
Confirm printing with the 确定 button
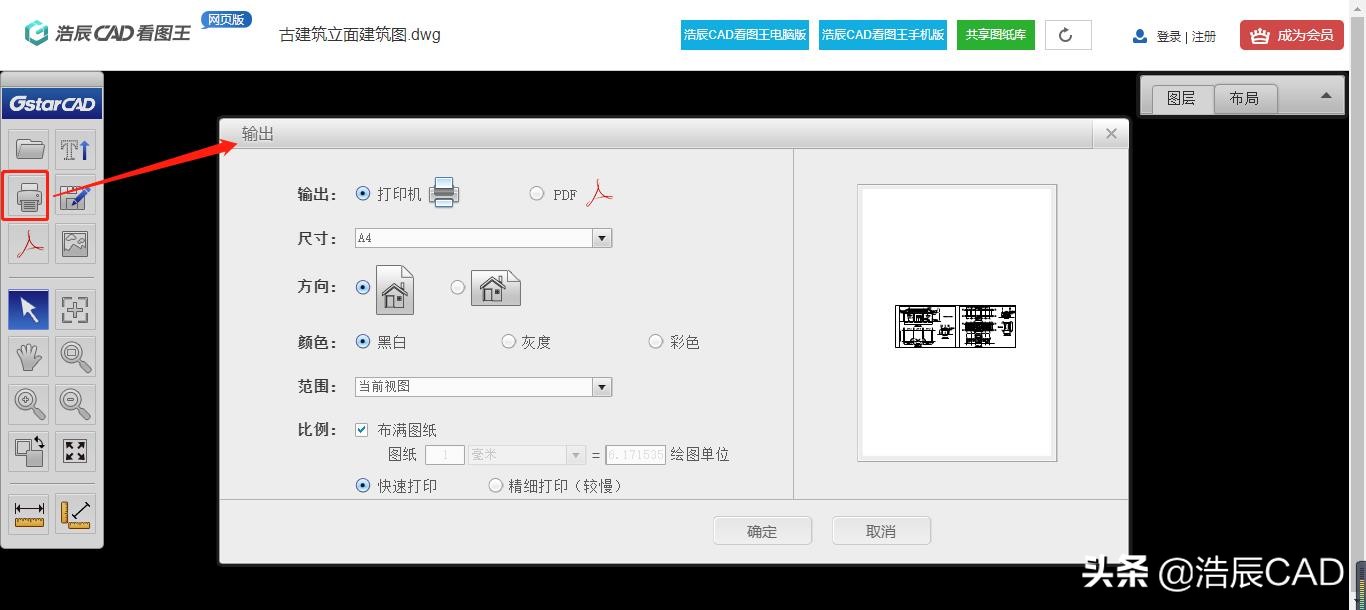[762, 530]
